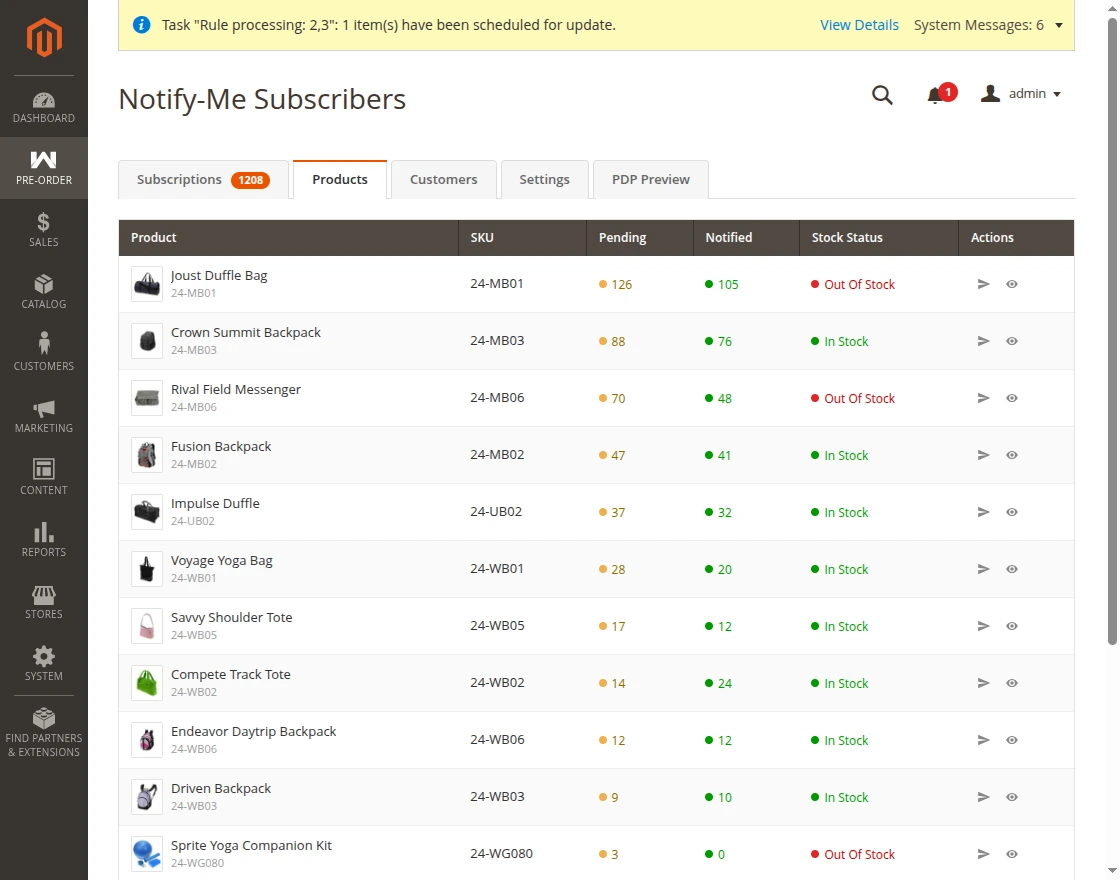The height and width of the screenshot is (880, 1120).
Task: Send notification for Sprite Yoga Companion Kit
Action: pyautogui.click(x=984, y=854)
